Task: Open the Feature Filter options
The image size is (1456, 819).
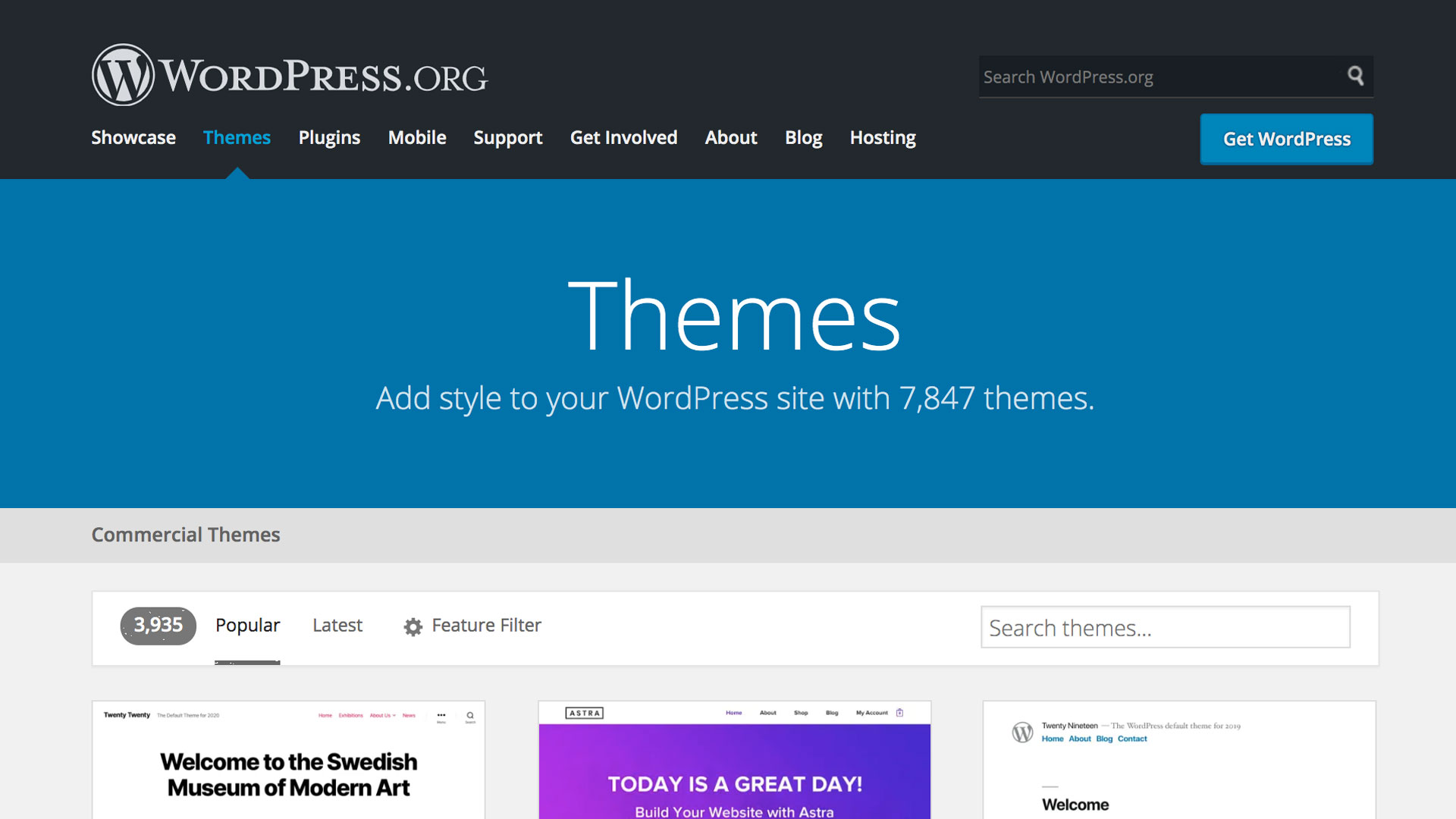Action: tap(472, 626)
